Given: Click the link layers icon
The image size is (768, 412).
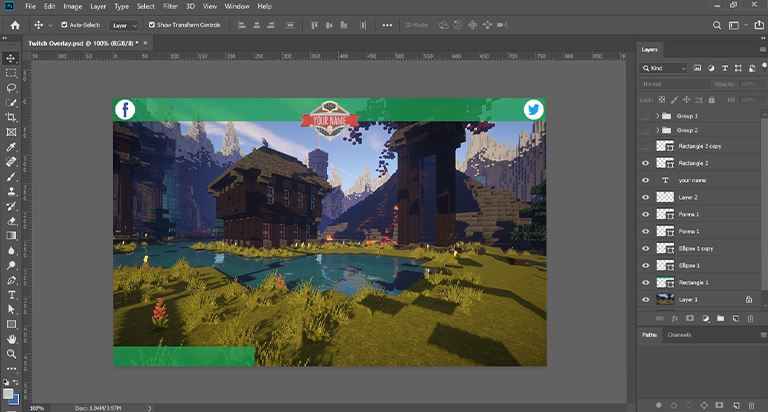Looking at the screenshot, I should 659,319.
